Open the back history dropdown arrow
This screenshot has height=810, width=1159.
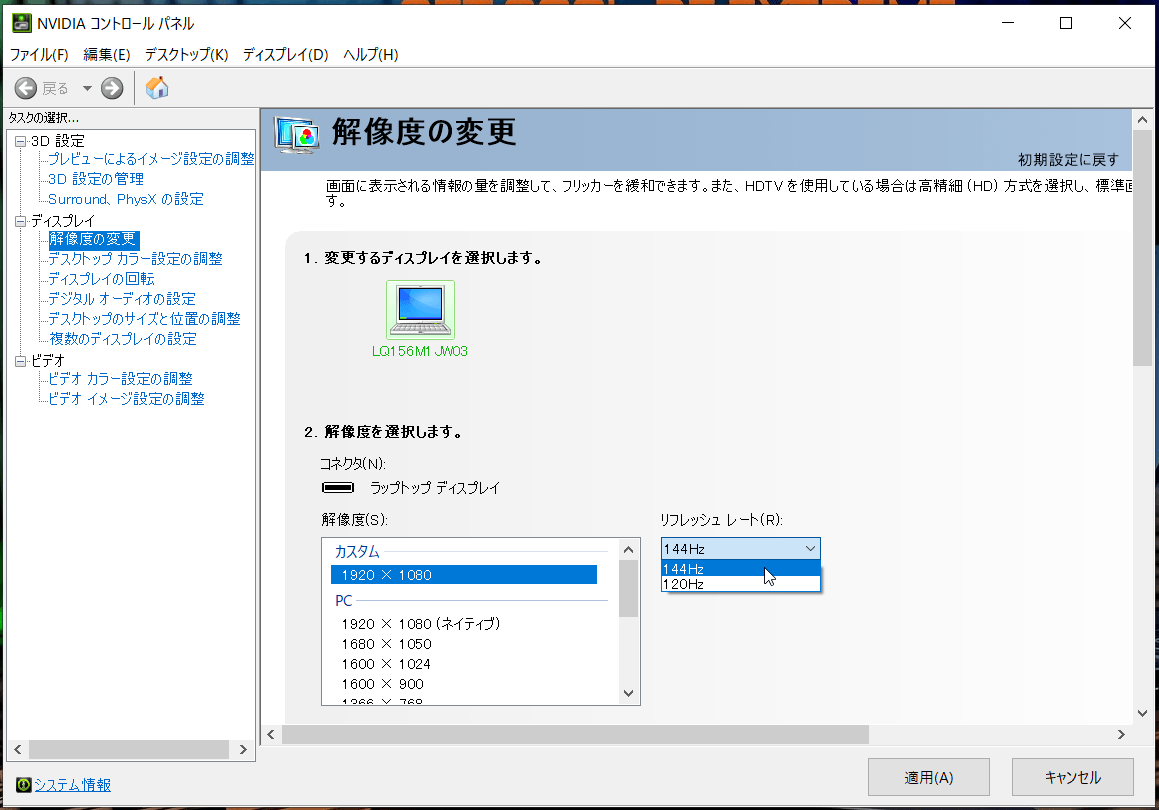[x=87, y=89]
